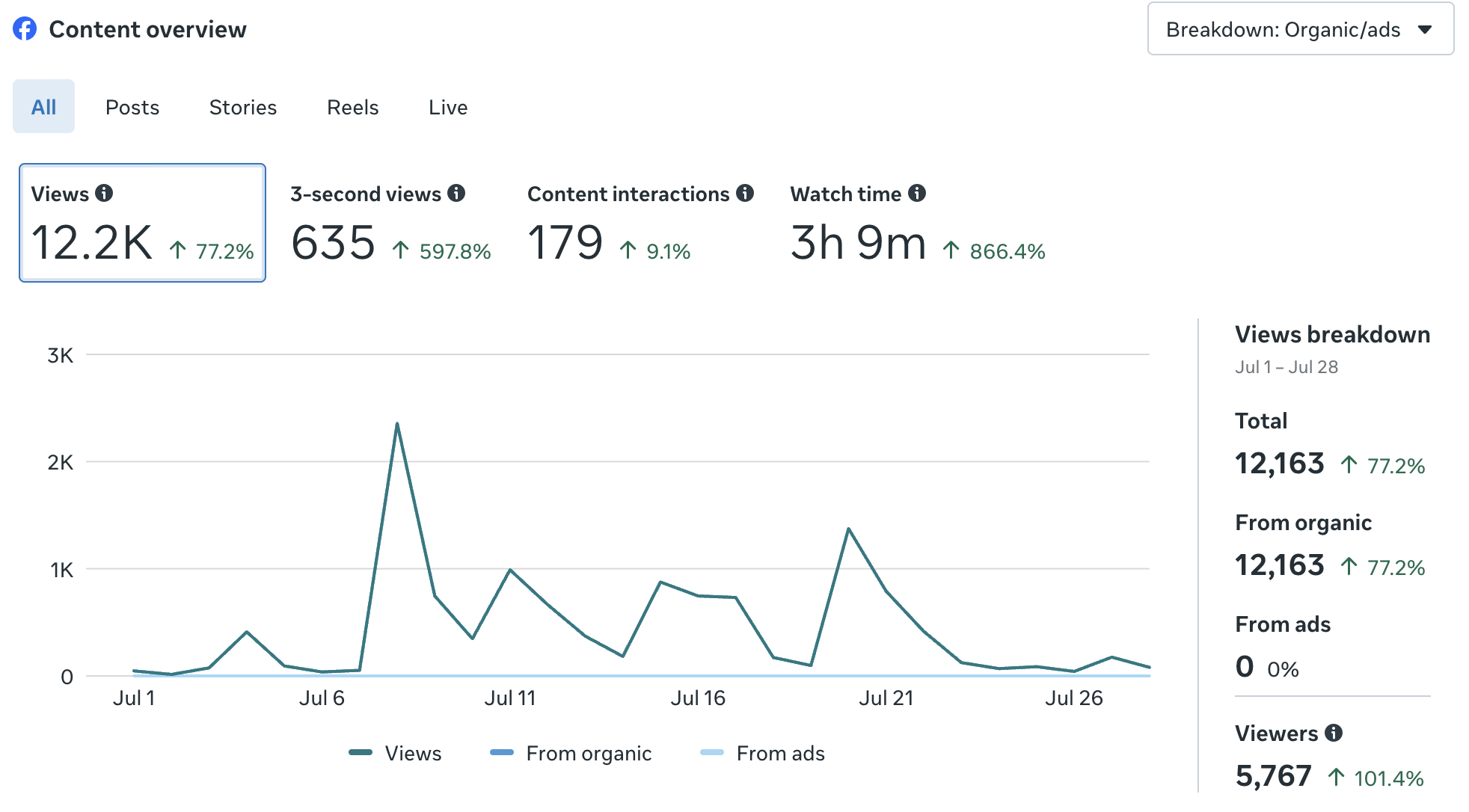Toggle the From organic legend item
Image resolution: width=1469 pixels, height=812 pixels.
[x=571, y=753]
